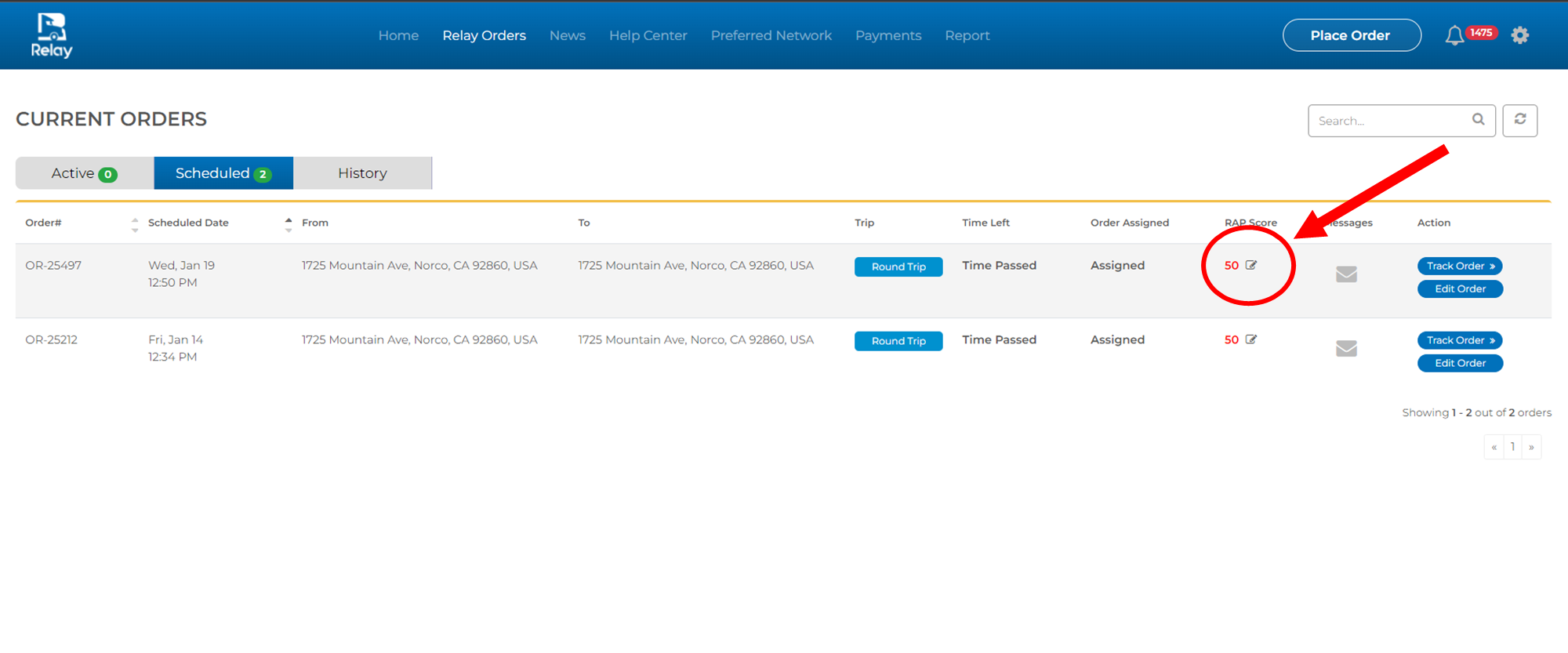Click the Relay logo icon
1568x653 pixels.
pyautogui.click(x=52, y=35)
